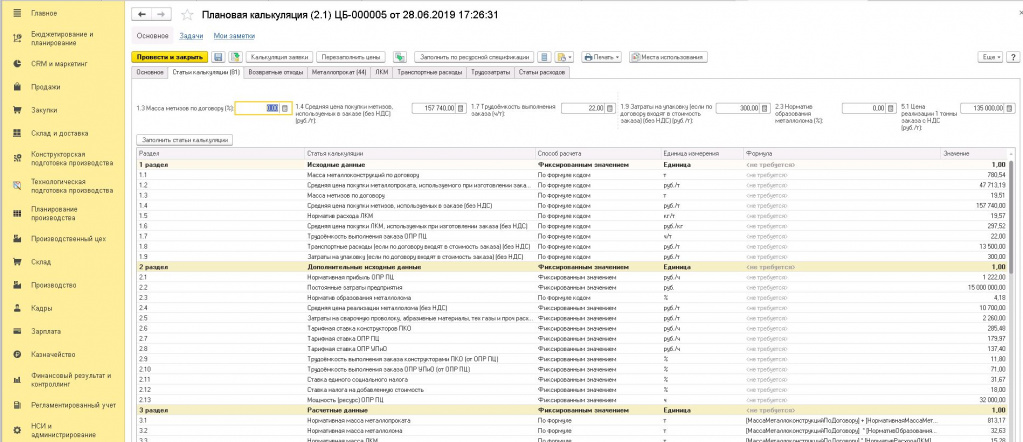
Task: Click Заполнить по ресурсной спецификации button
Action: click(x=474, y=57)
